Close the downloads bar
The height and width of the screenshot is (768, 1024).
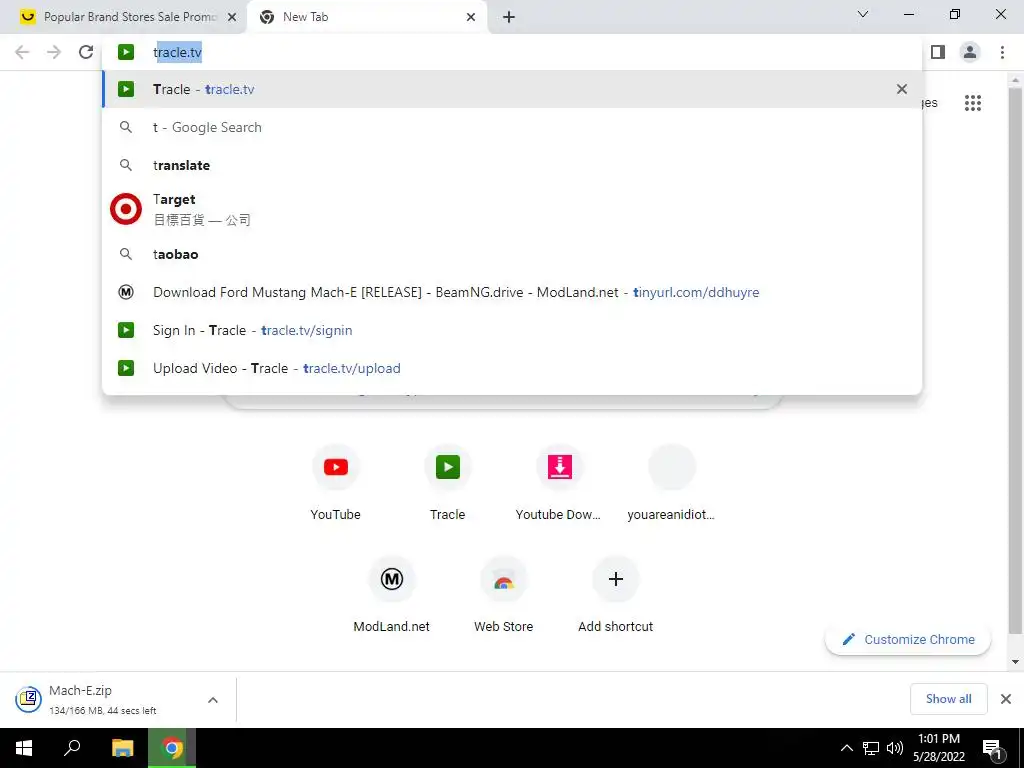(1006, 699)
